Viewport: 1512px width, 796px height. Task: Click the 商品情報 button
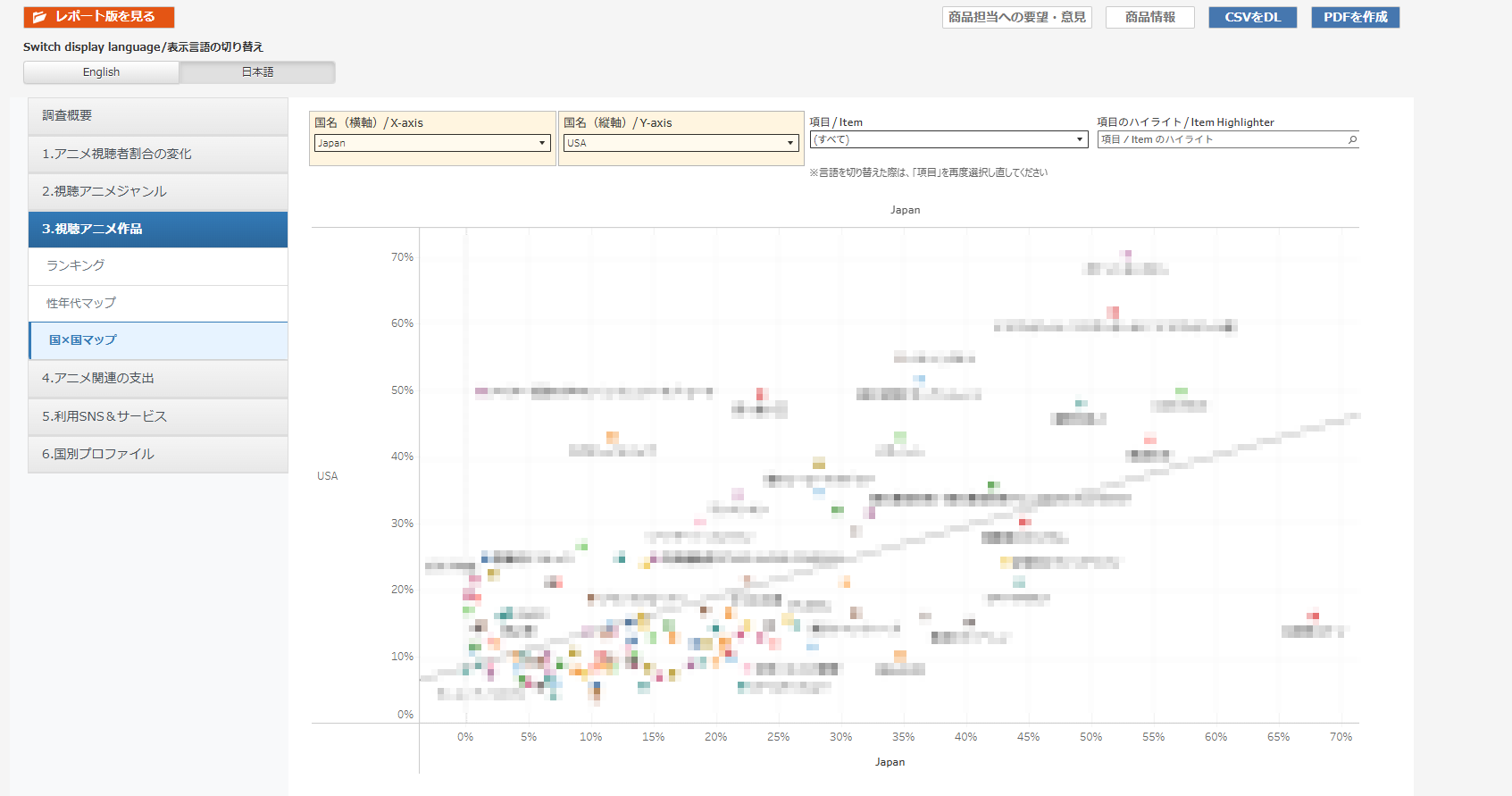1149,17
